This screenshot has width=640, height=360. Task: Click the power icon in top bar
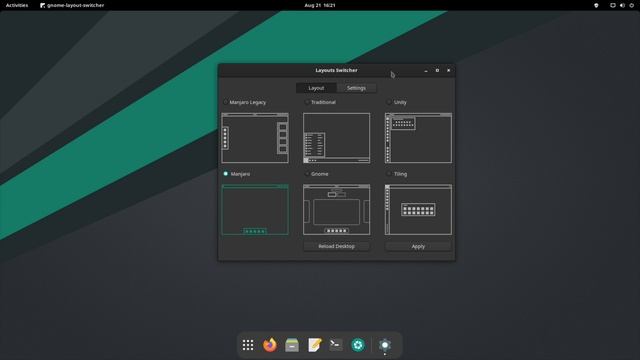click(631, 5)
